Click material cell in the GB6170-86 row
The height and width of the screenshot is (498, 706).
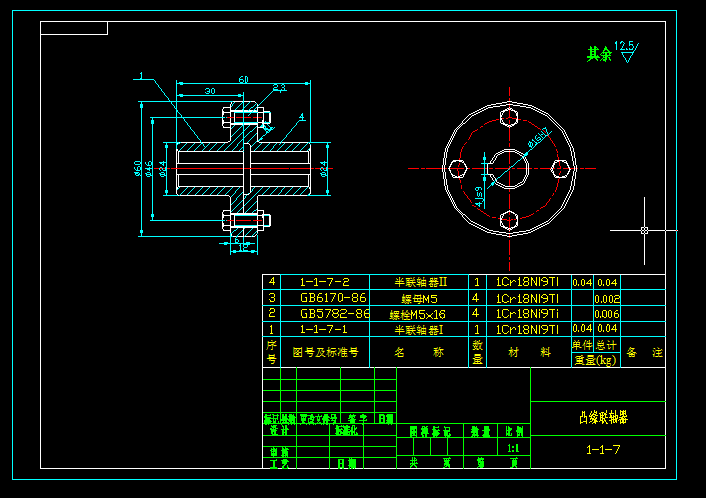point(527,298)
